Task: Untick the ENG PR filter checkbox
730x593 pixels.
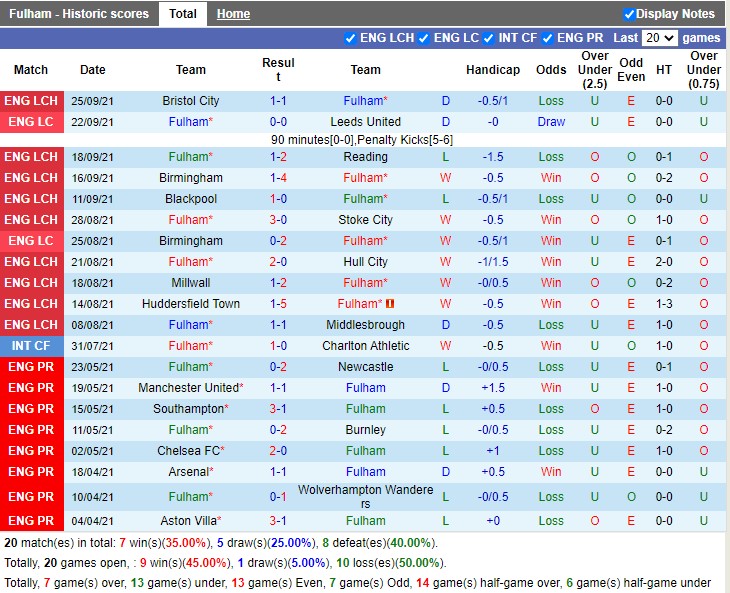Action: click(547, 38)
